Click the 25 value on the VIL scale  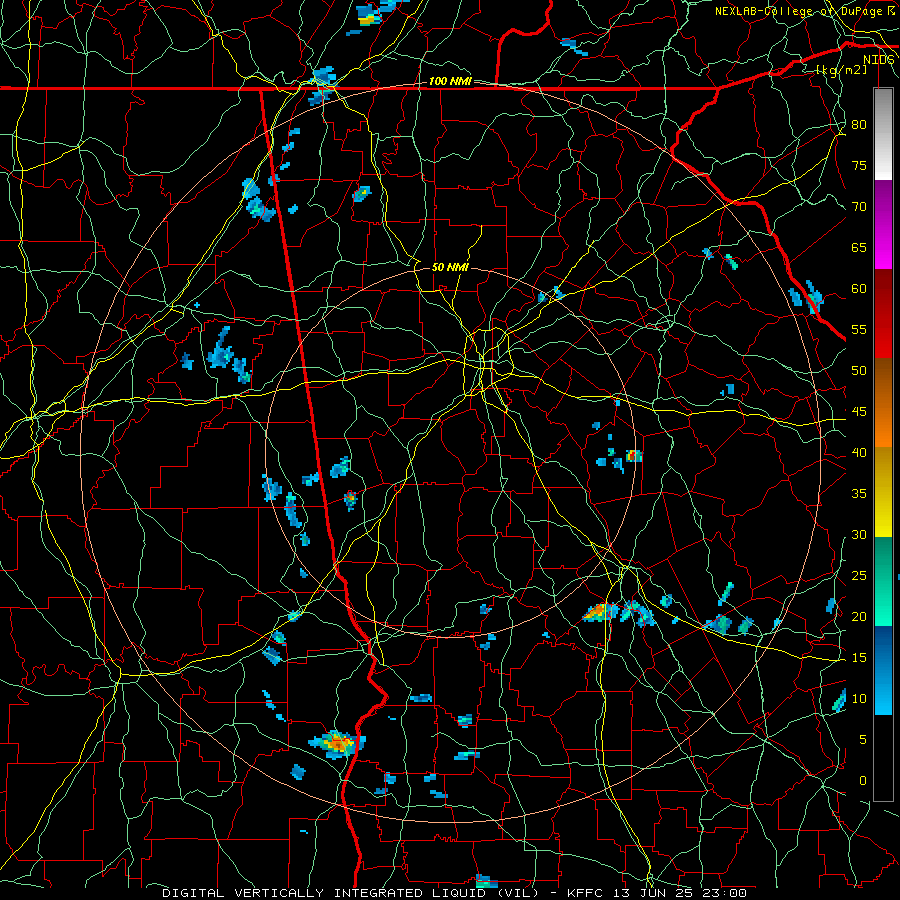coord(859,576)
